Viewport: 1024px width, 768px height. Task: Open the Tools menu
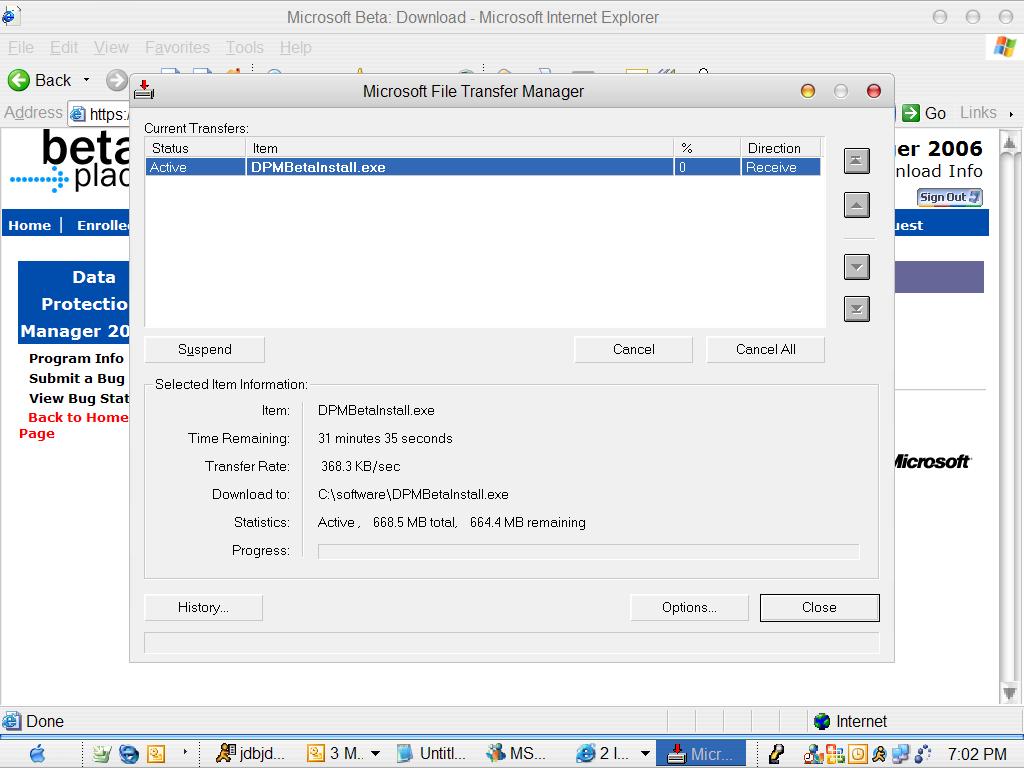pyautogui.click(x=245, y=48)
